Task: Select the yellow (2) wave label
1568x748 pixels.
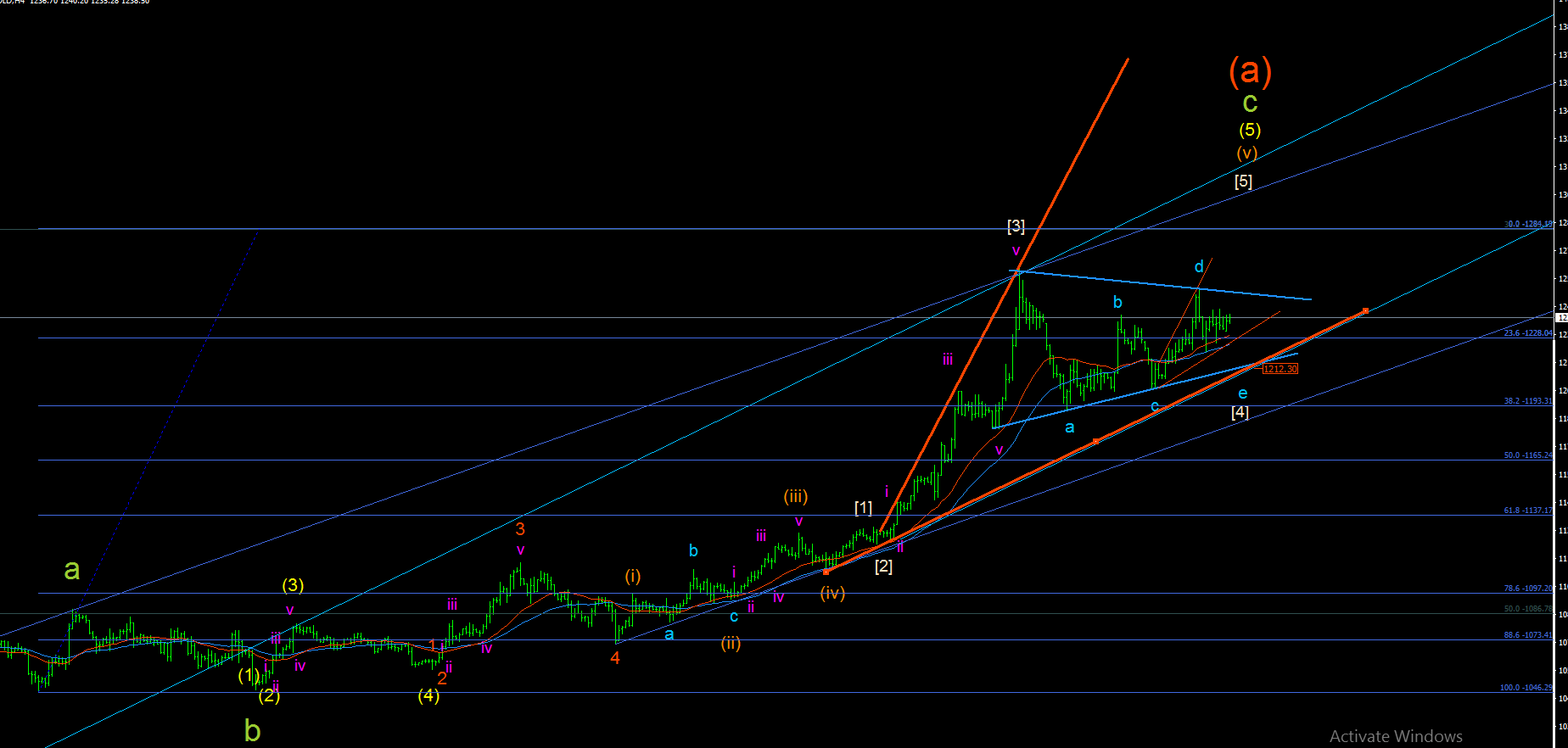Action: (269, 695)
